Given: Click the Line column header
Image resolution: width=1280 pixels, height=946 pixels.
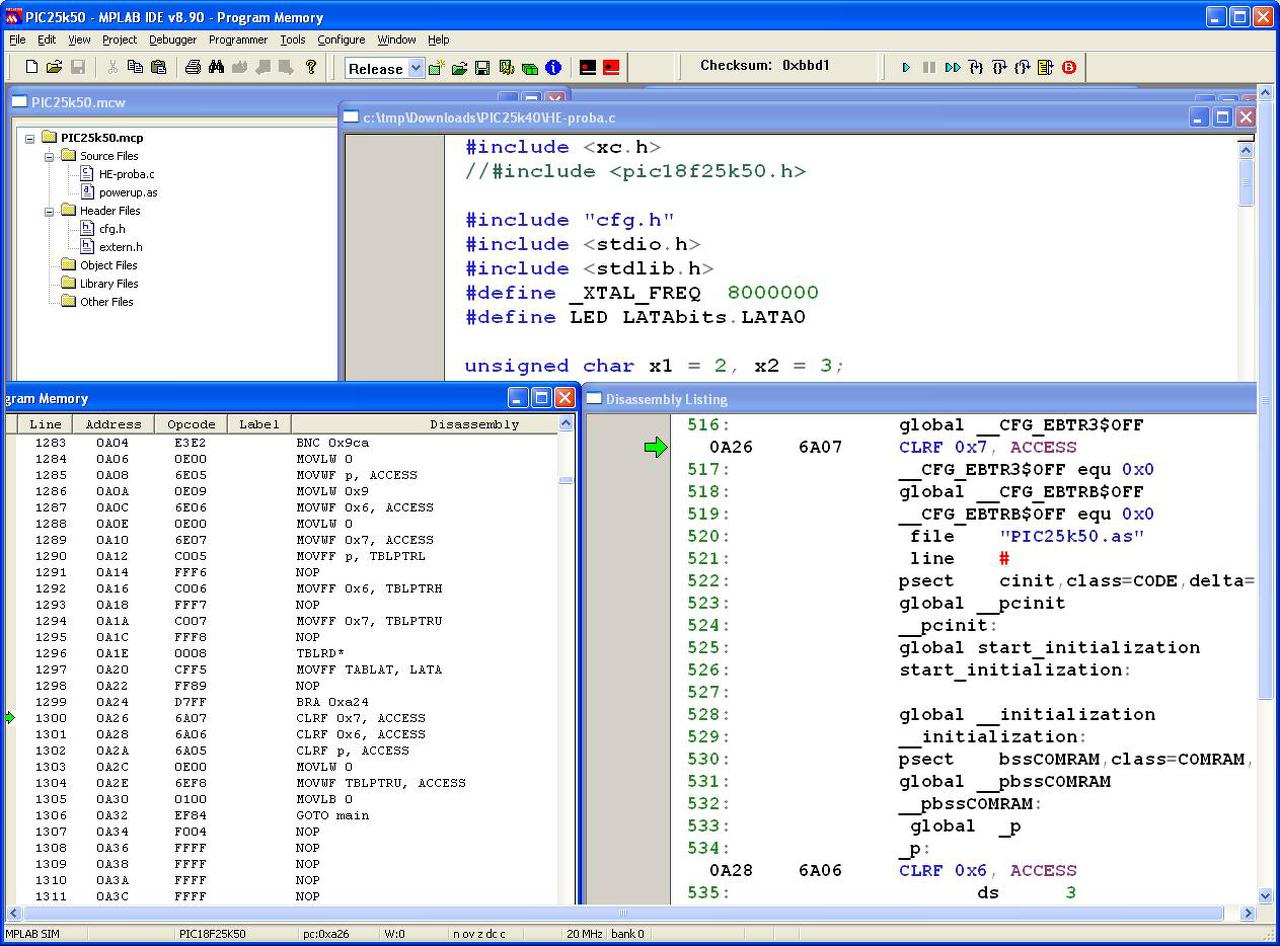Looking at the screenshot, I should [x=45, y=424].
